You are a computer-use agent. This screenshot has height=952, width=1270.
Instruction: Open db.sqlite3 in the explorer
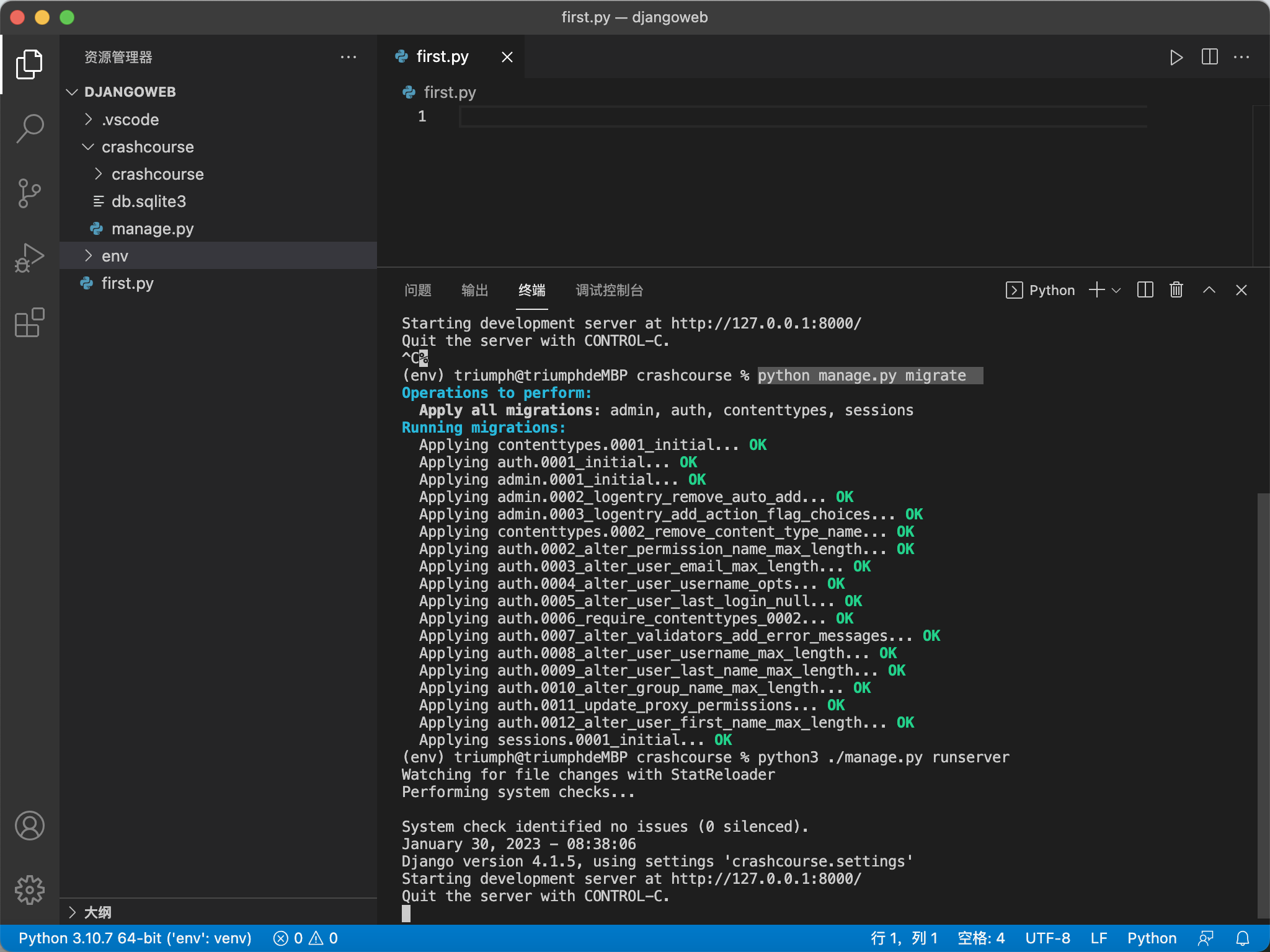(218, 201)
